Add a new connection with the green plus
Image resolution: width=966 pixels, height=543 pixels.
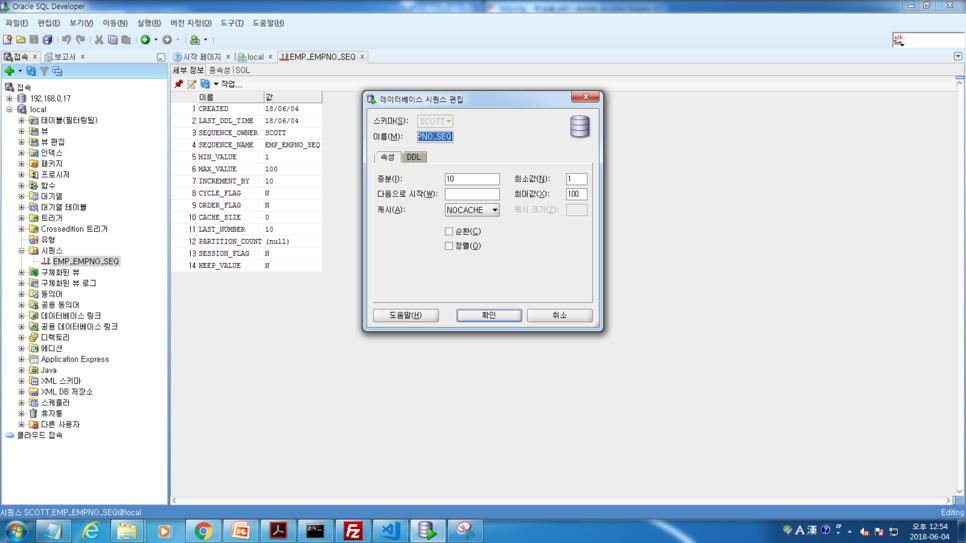click(9, 71)
